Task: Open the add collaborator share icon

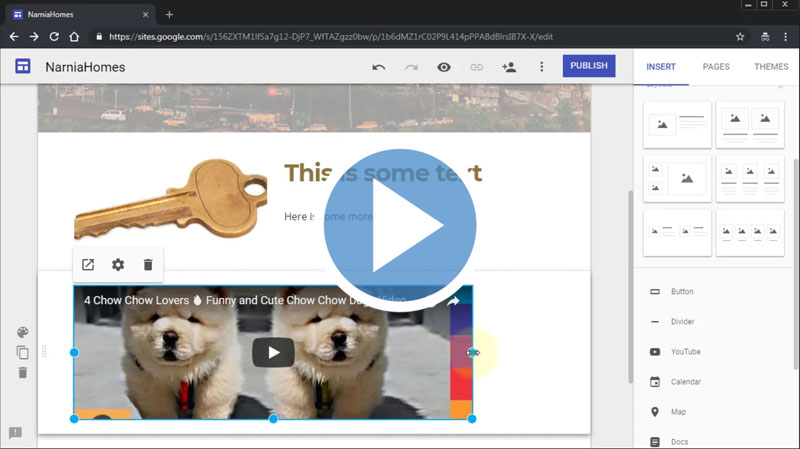Action: (x=509, y=67)
